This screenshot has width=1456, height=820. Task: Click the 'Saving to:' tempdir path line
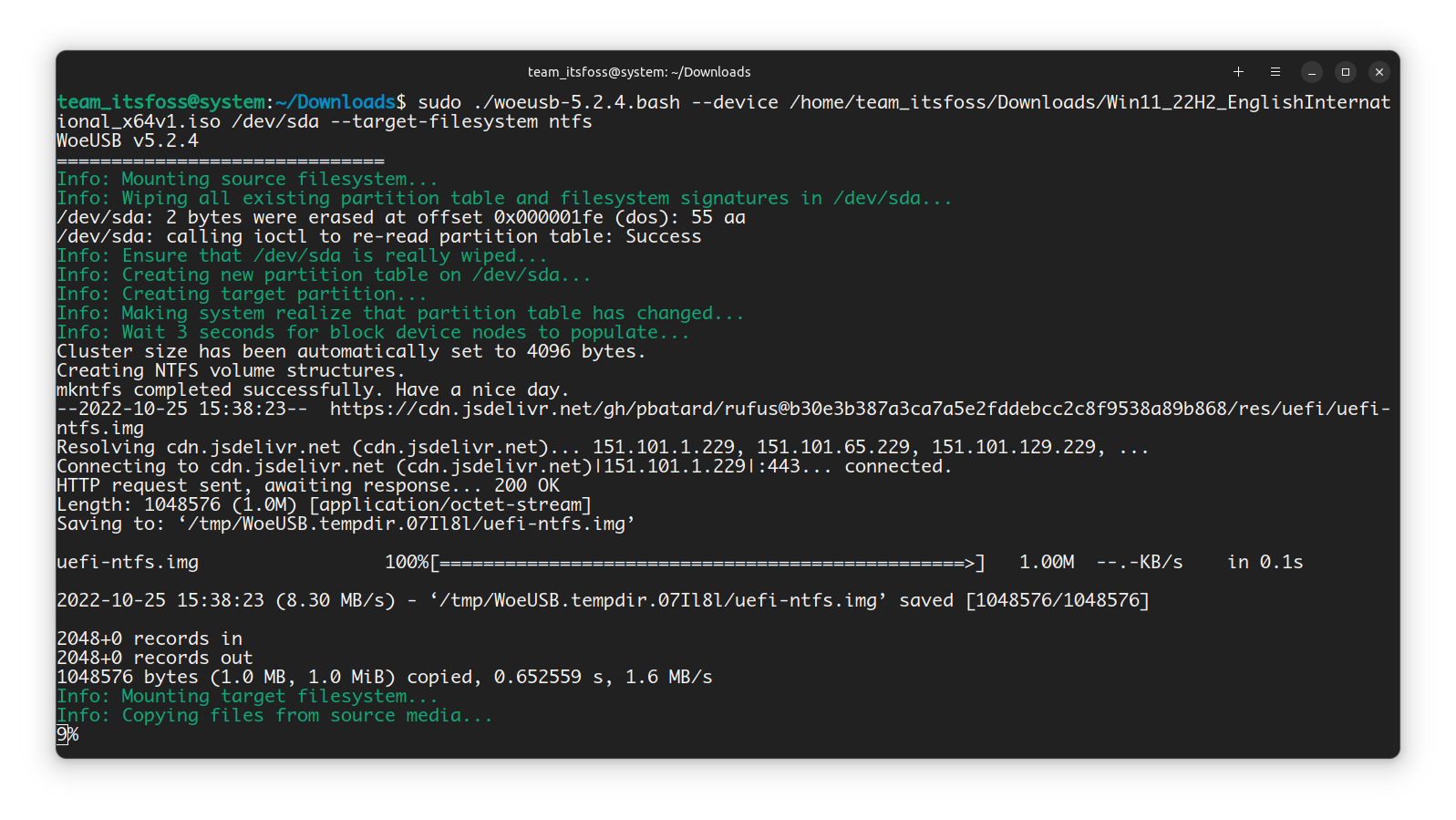346,524
